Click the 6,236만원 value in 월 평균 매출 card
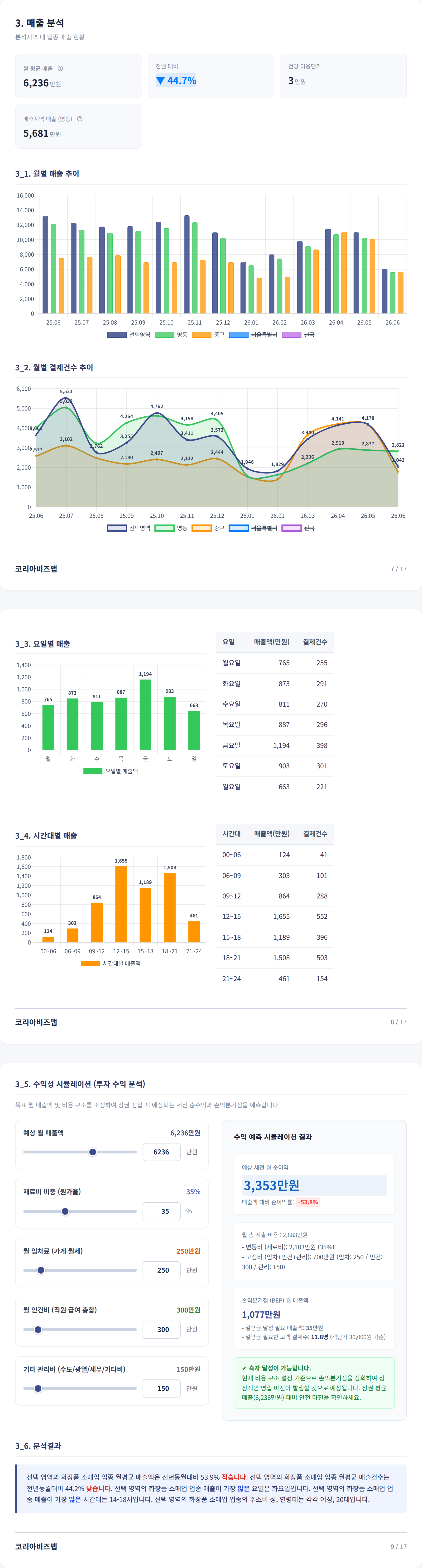The width and height of the screenshot is (422, 1568). click(42, 83)
